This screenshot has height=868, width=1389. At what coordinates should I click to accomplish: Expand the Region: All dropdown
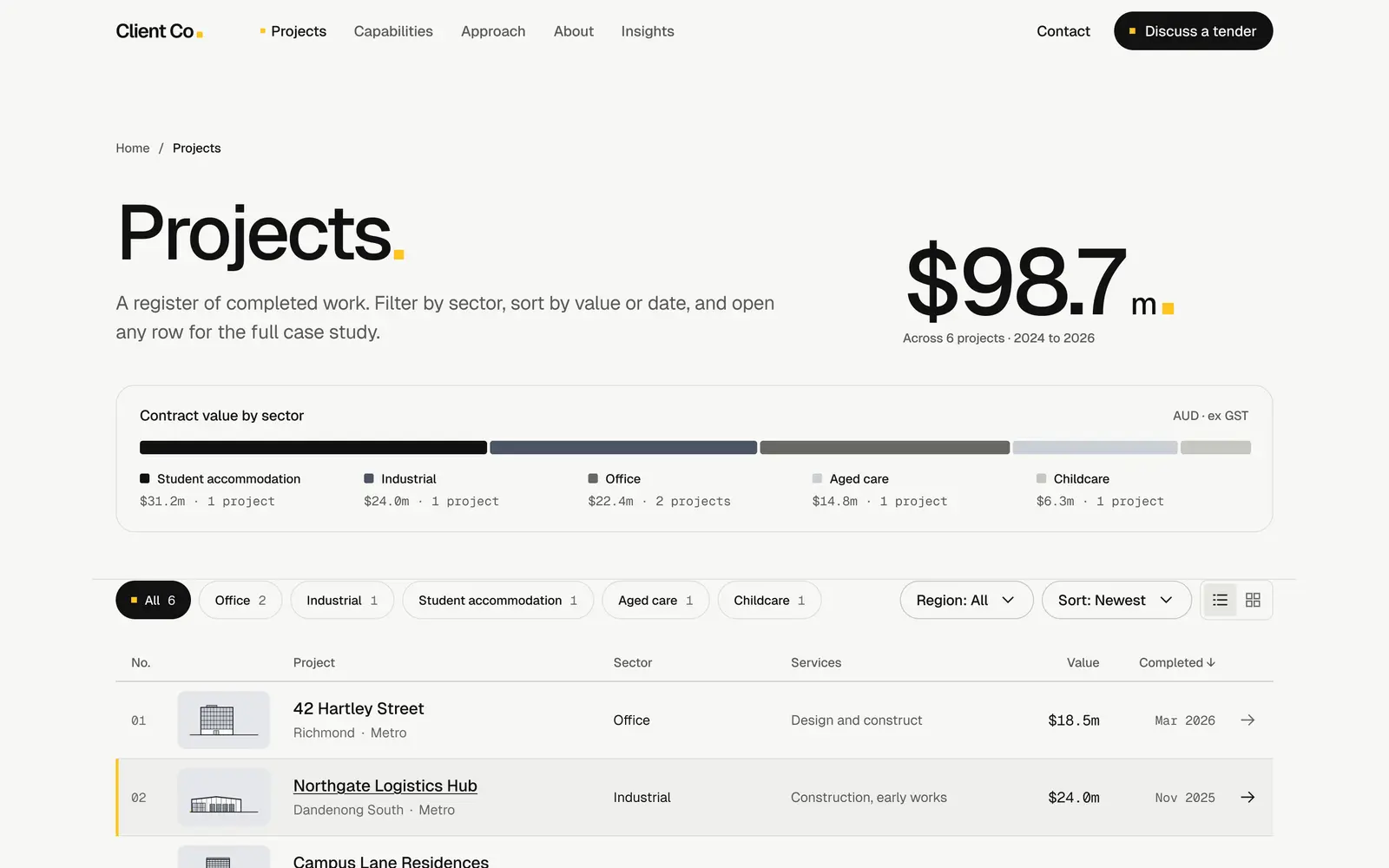point(966,600)
